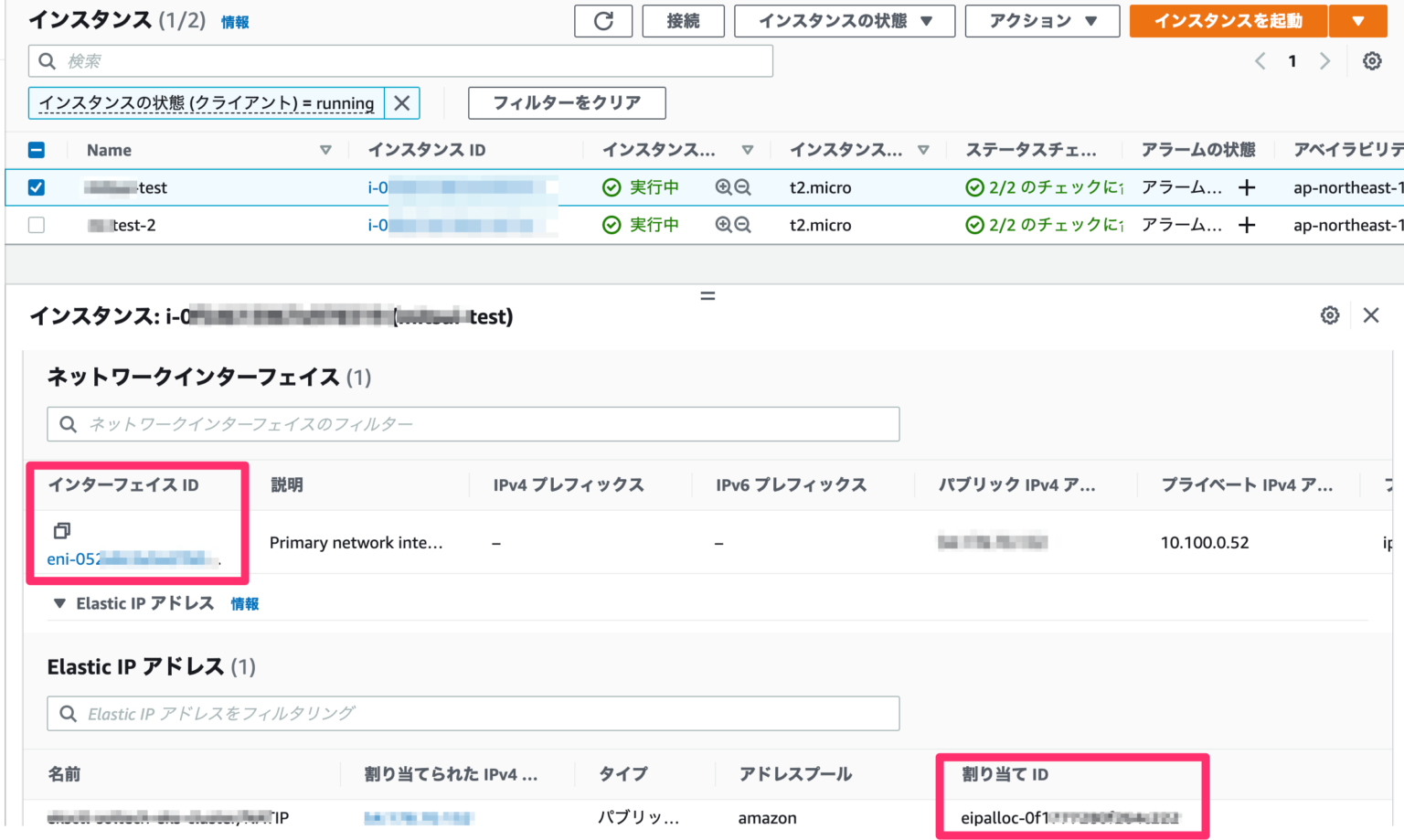1404x840 pixels.
Task: Open the Elastic IP 情報 help link
Action: click(245, 603)
